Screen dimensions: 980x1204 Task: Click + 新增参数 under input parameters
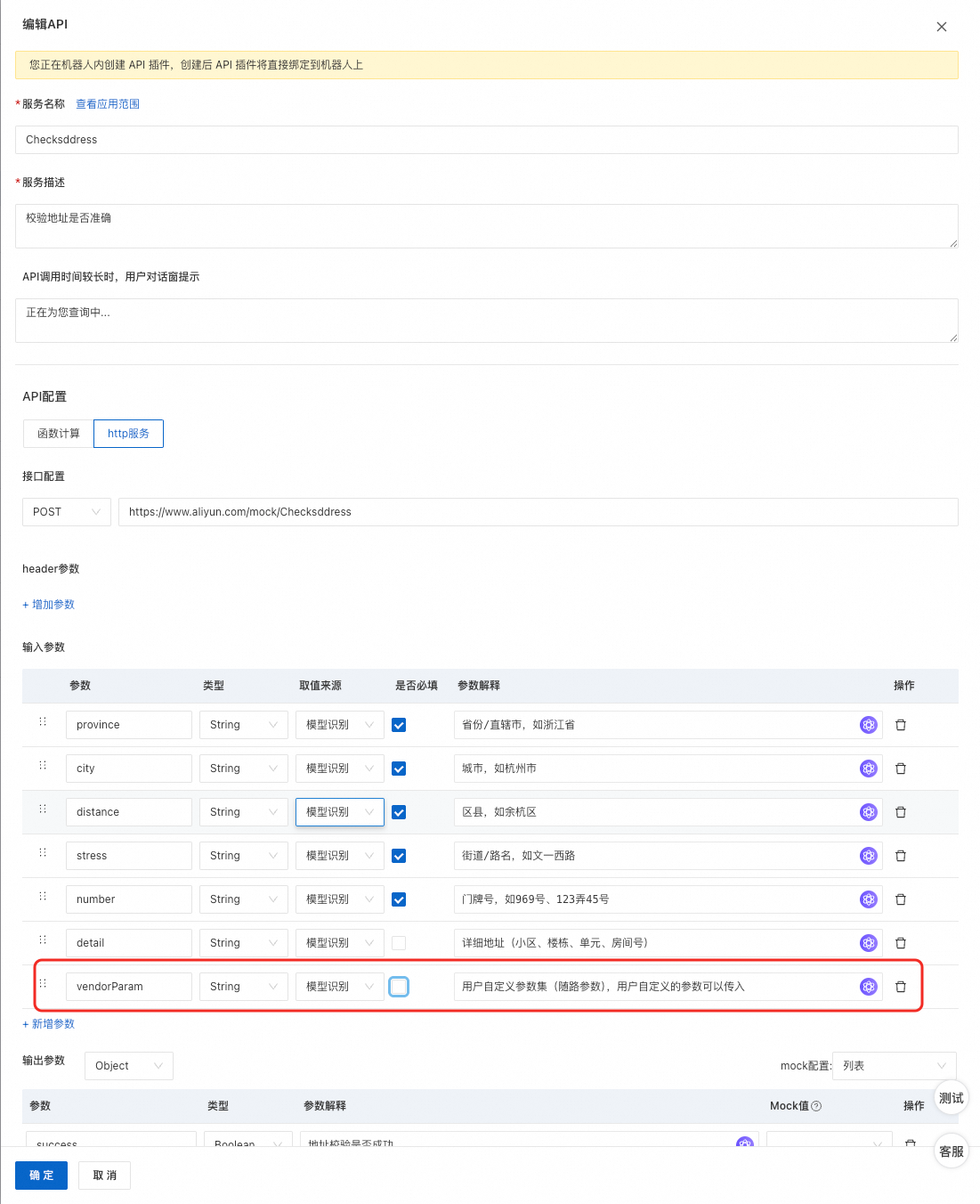point(48,1024)
